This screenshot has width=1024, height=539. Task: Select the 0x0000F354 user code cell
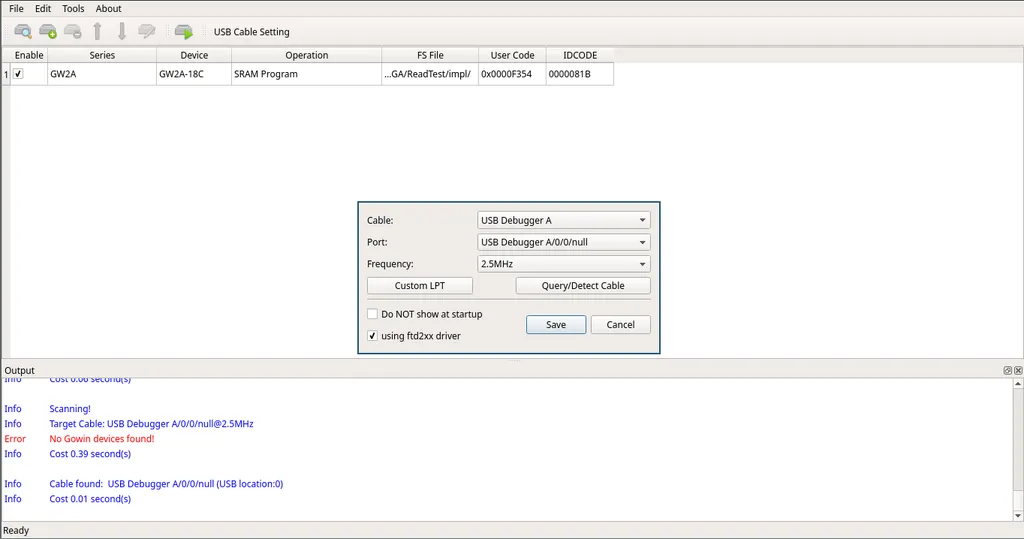click(513, 74)
